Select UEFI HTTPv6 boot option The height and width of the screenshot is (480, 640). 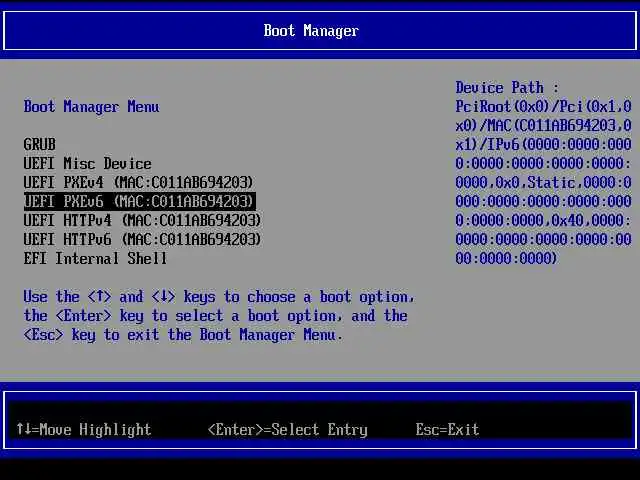tap(142, 239)
